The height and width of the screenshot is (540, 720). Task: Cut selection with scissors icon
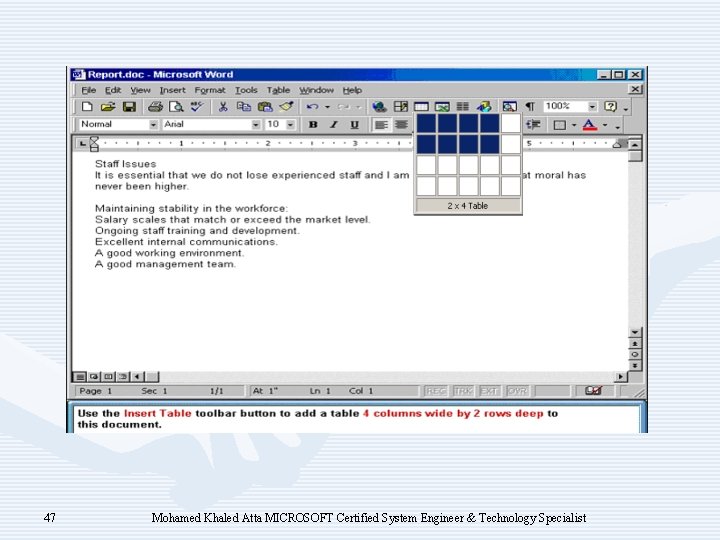(223, 107)
